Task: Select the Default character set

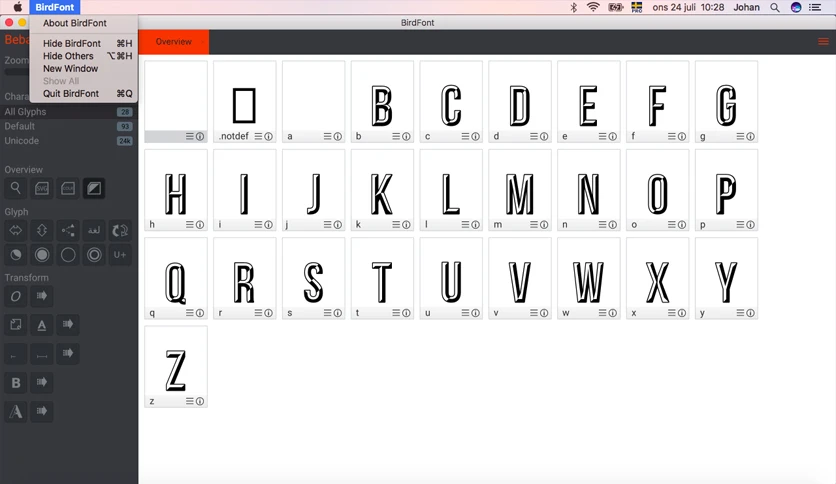Action: point(69,126)
